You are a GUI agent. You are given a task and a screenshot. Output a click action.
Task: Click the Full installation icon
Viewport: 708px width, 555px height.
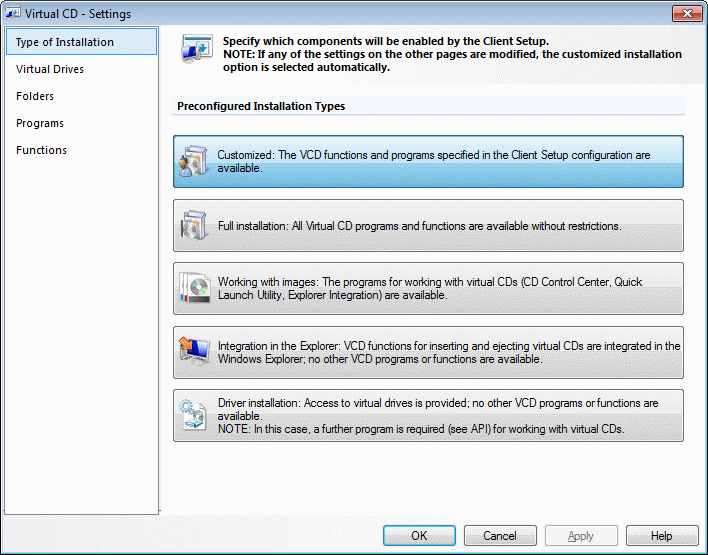click(x=193, y=226)
